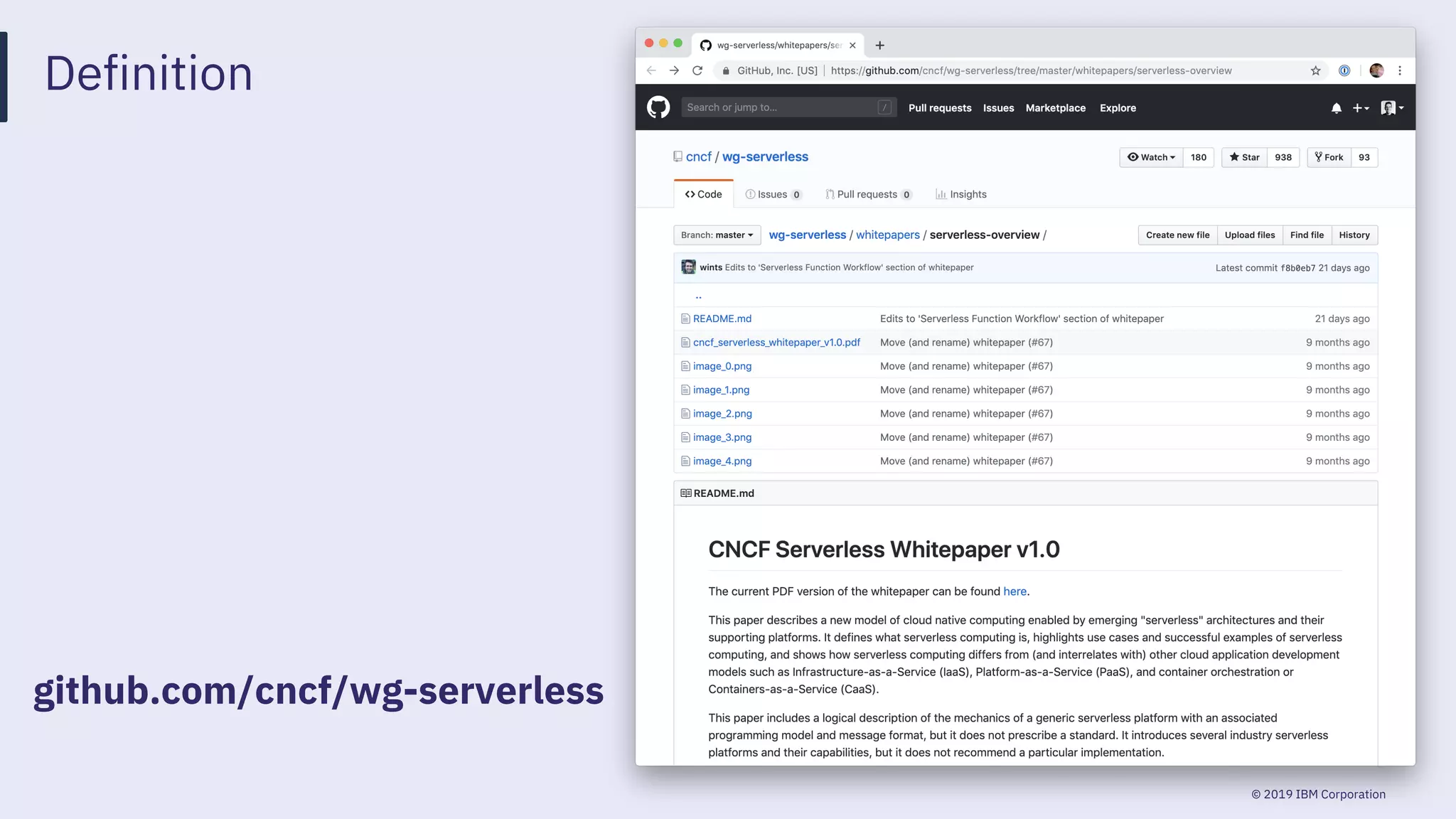Click the Create new file button

pos(1177,235)
